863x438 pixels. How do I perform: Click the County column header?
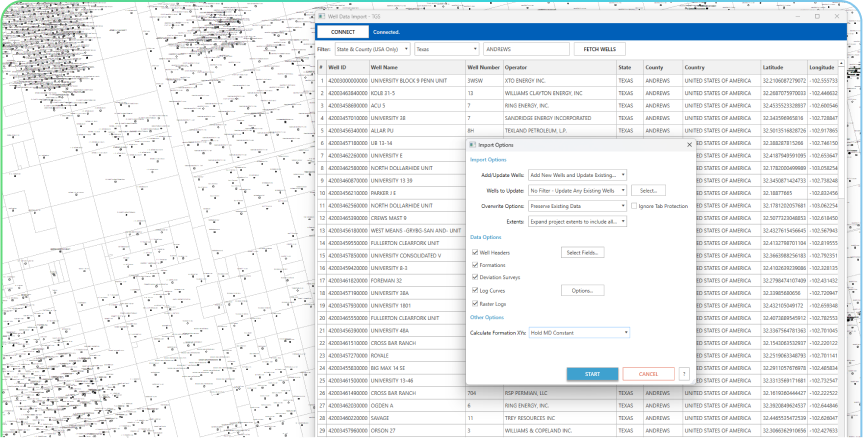pos(663,67)
